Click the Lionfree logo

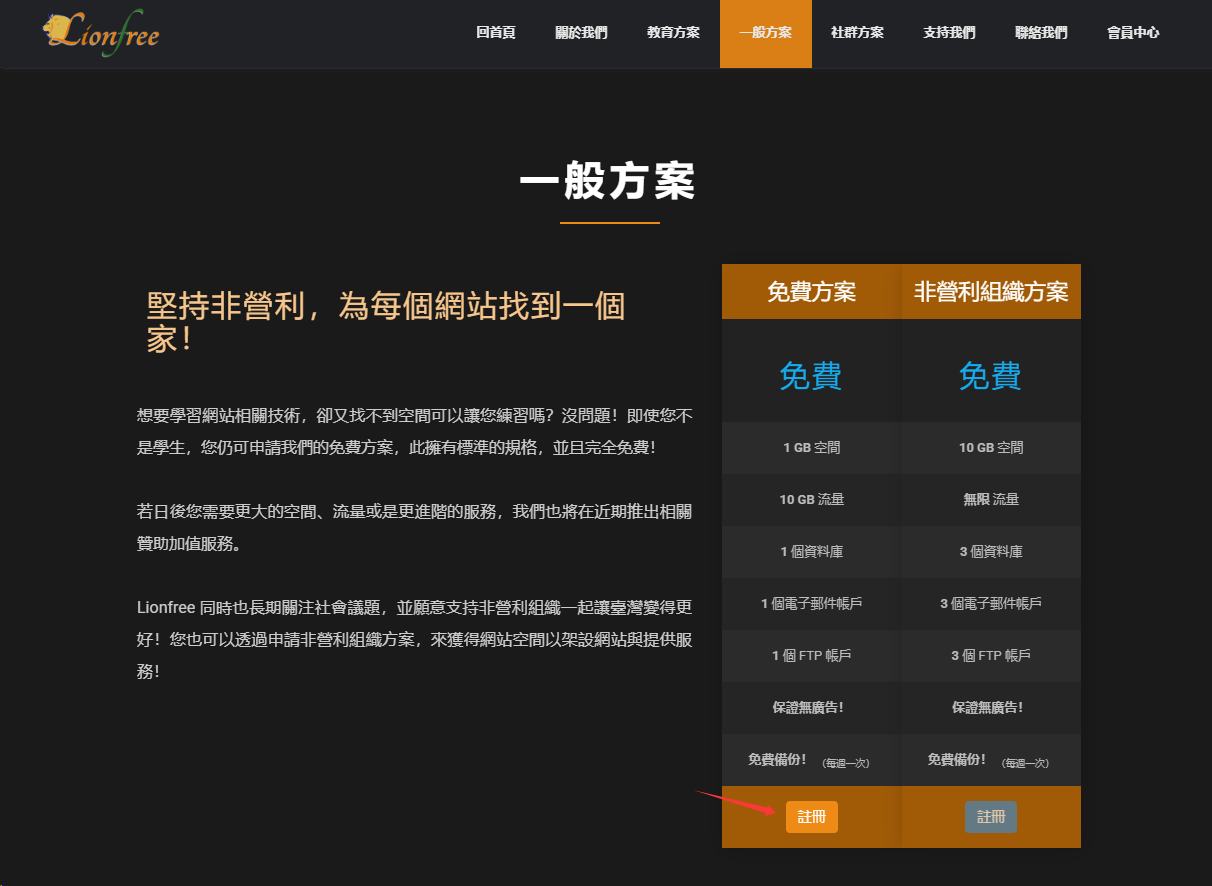click(101, 31)
